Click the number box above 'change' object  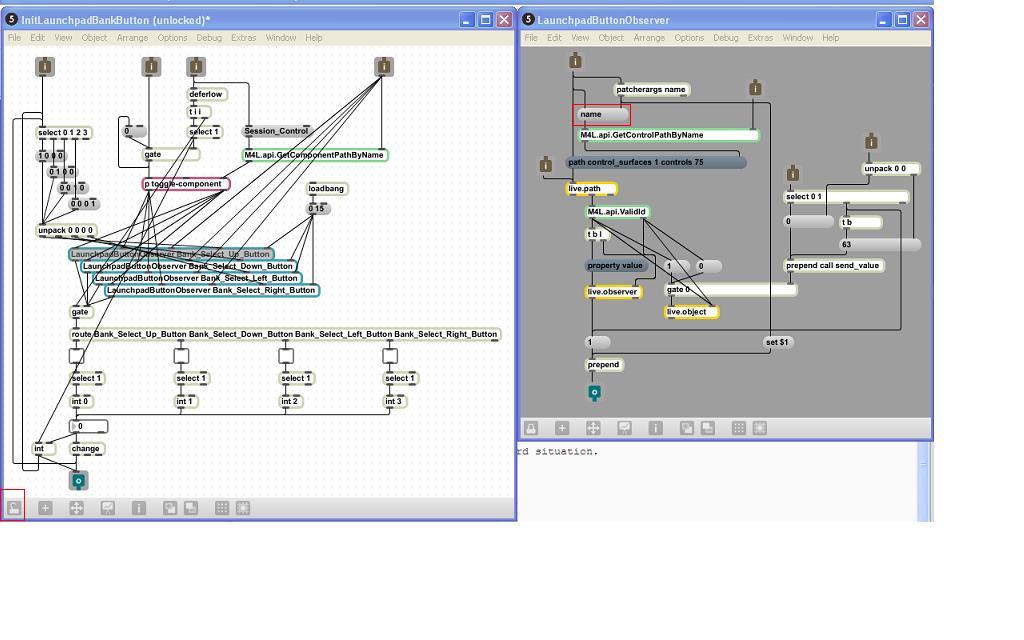(x=88, y=426)
